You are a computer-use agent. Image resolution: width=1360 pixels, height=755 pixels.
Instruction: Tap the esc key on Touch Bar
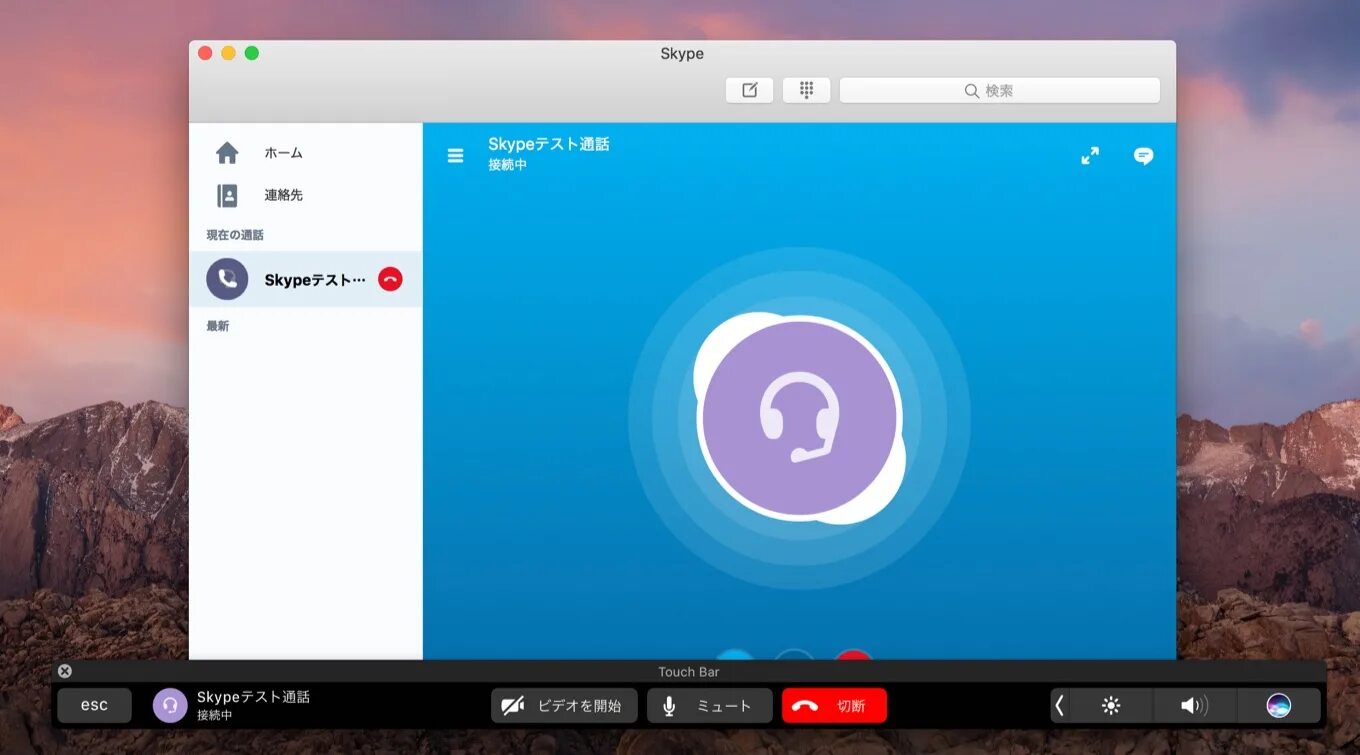(x=94, y=705)
